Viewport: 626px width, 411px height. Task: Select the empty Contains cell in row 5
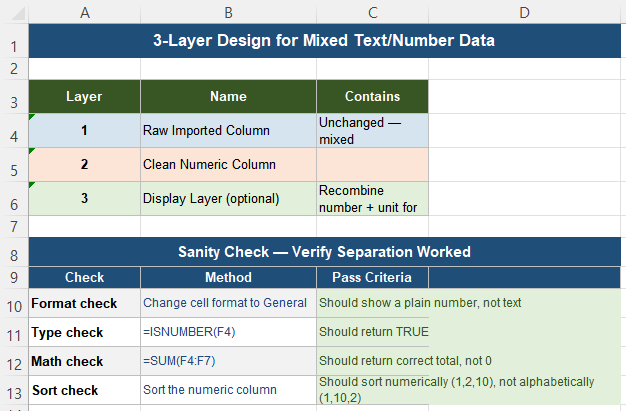coord(372,165)
